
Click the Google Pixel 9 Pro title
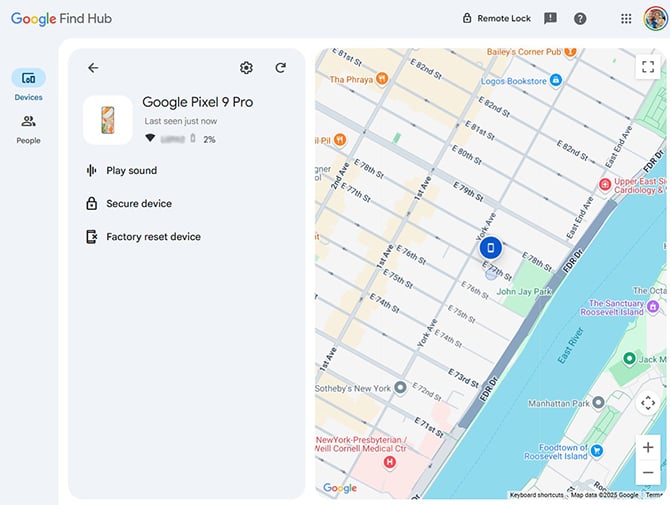point(197,102)
